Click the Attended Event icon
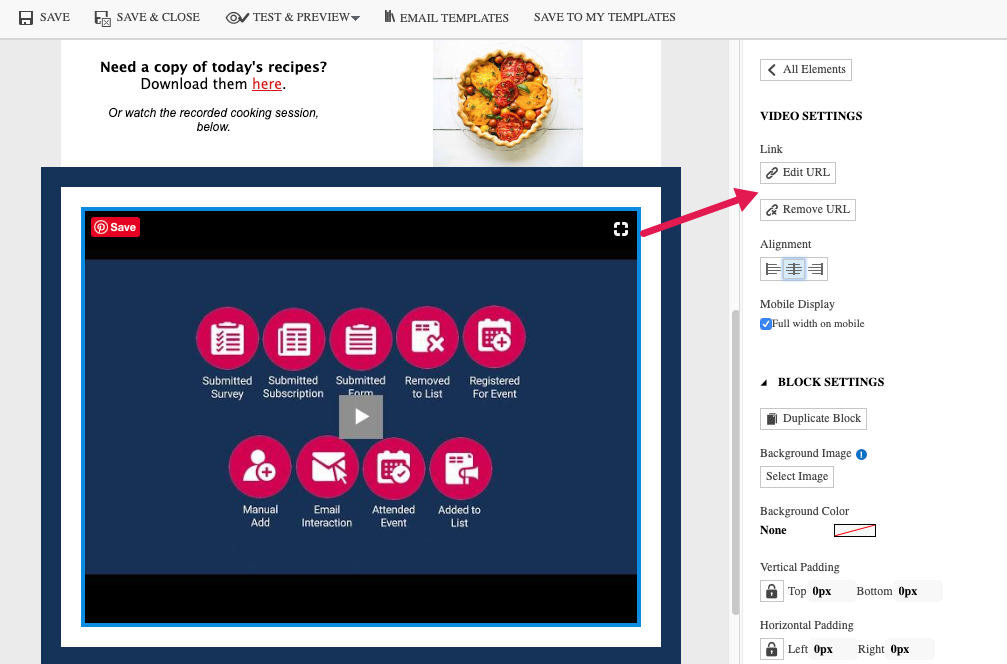Image resolution: width=1007 pixels, height=664 pixels. tap(394, 467)
